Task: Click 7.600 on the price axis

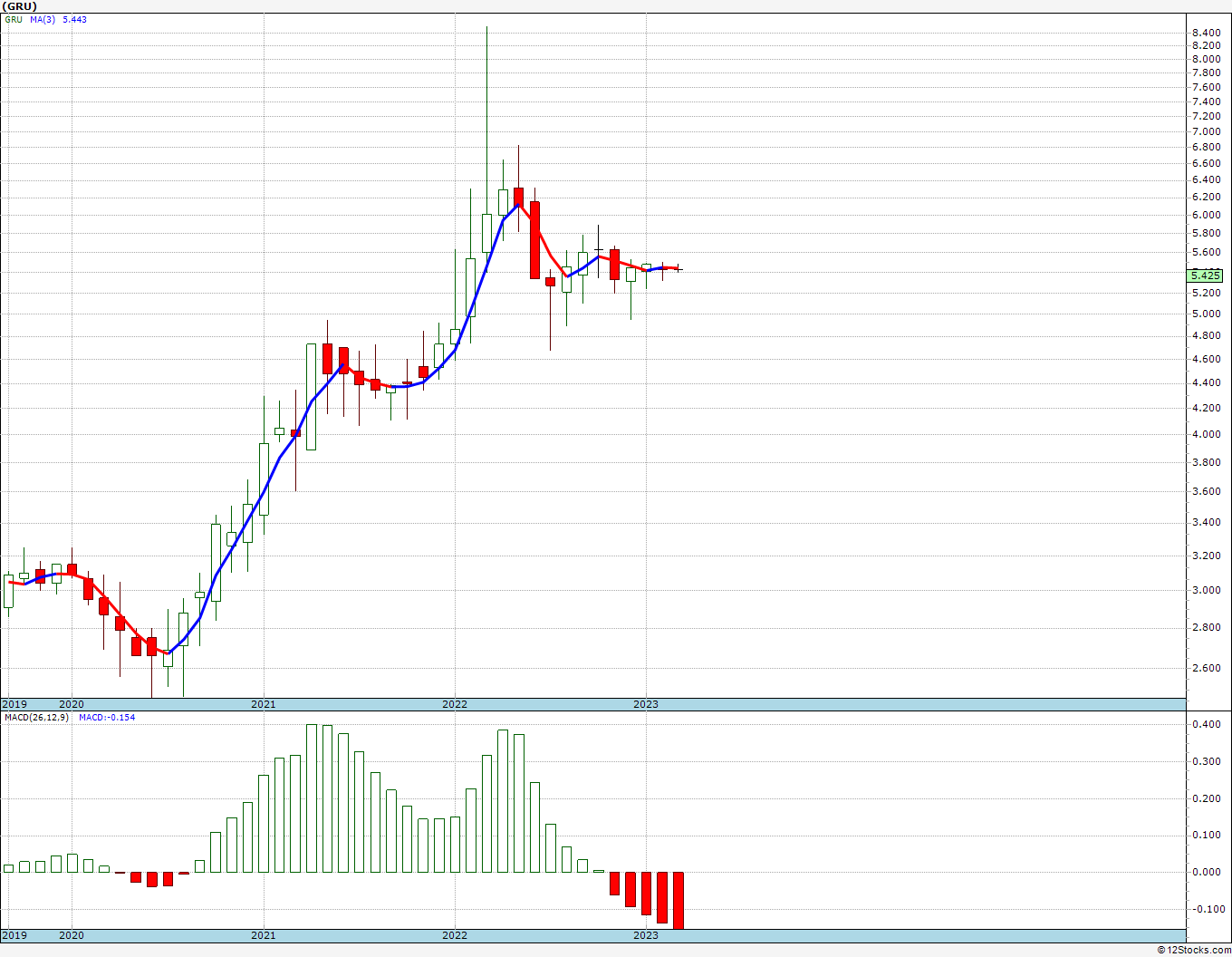Action: coord(1206,87)
